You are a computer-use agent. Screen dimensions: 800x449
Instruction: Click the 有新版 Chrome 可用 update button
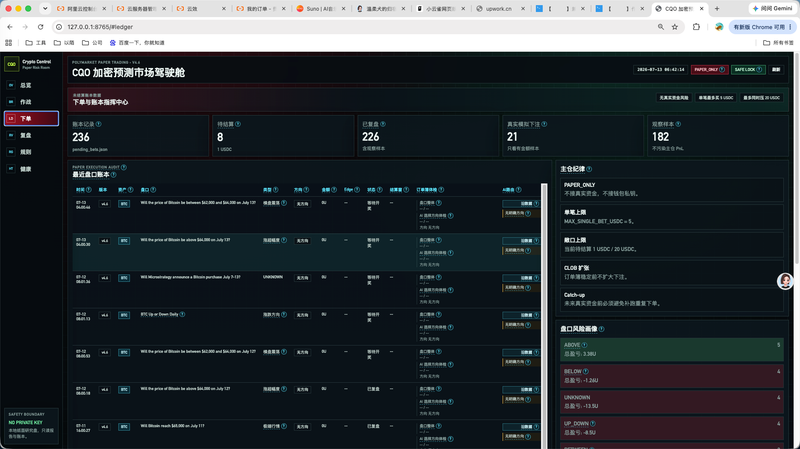click(762, 27)
